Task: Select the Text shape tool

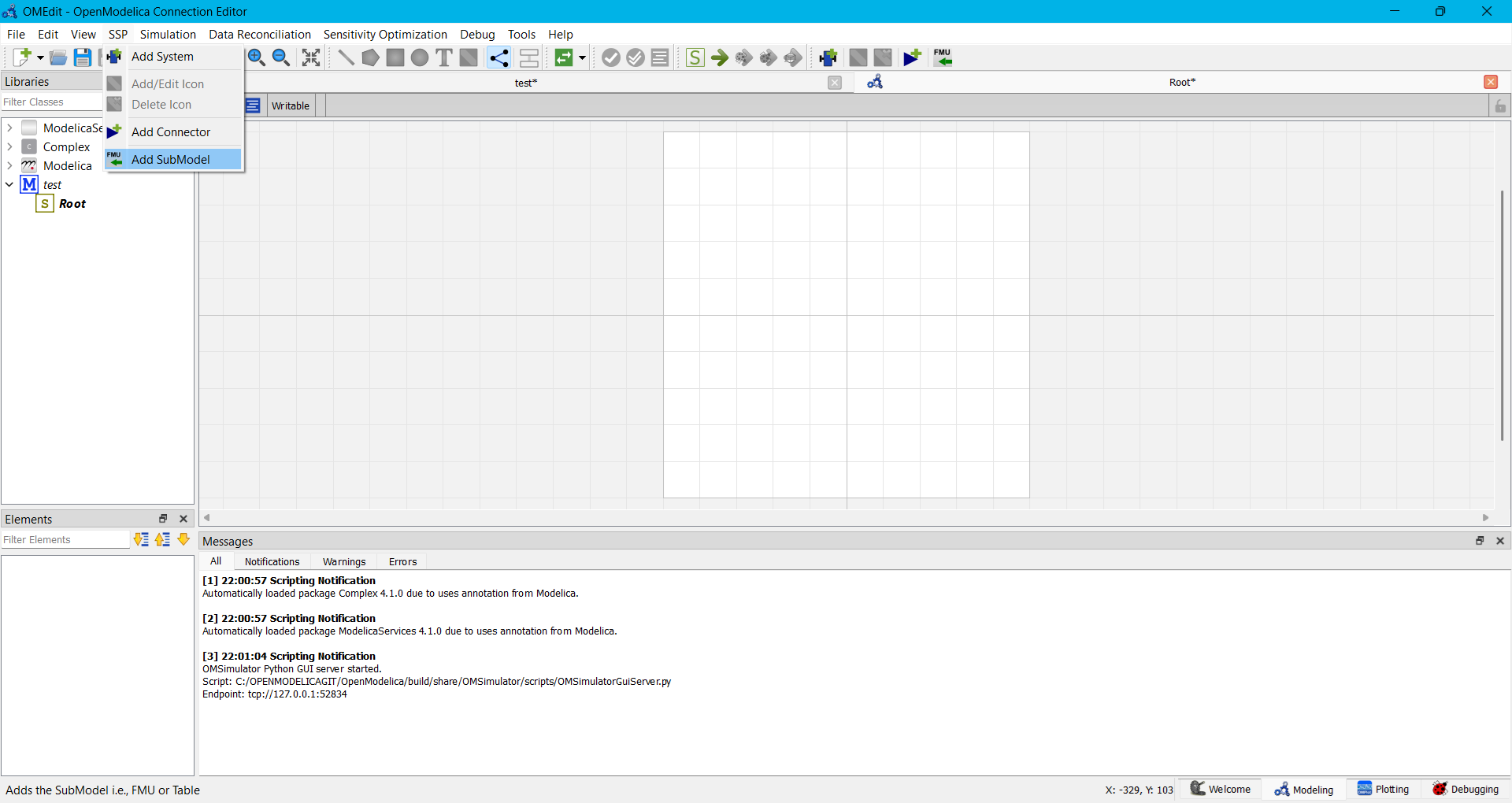Action: pyautogui.click(x=444, y=57)
